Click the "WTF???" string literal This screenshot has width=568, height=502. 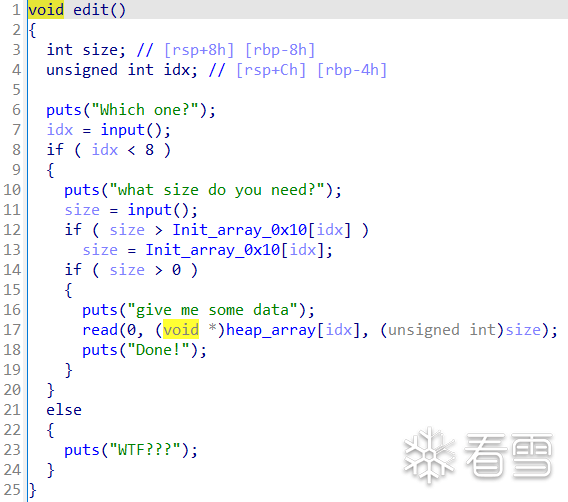click(145, 450)
